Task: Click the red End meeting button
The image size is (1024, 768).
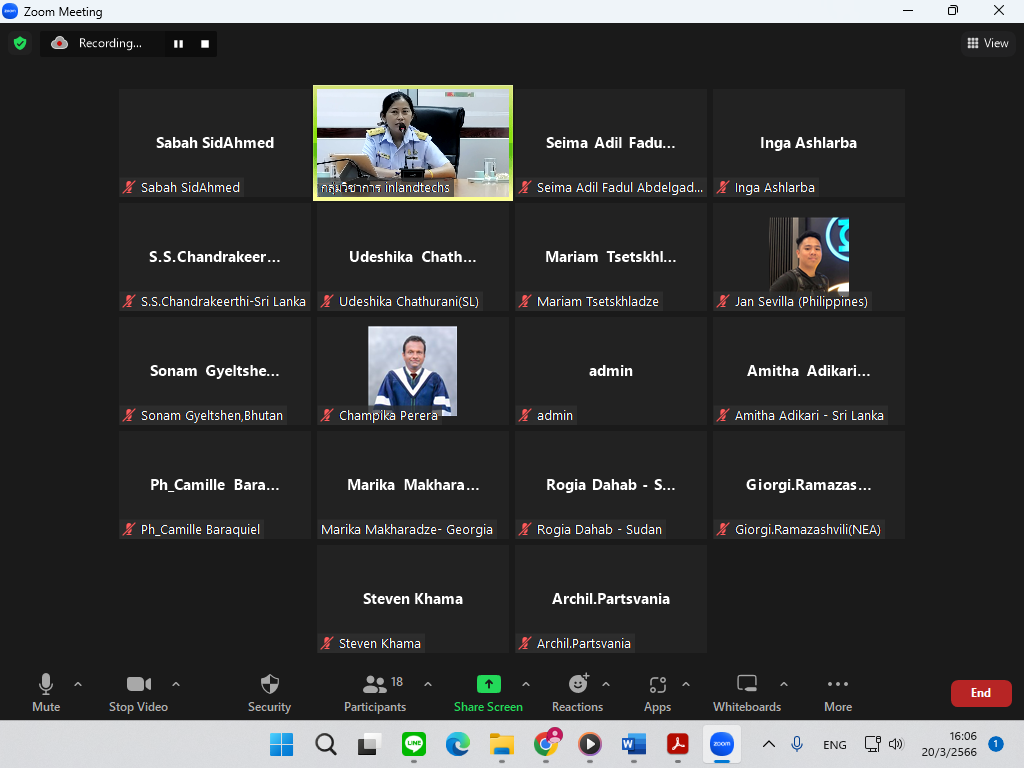Action: (x=981, y=693)
